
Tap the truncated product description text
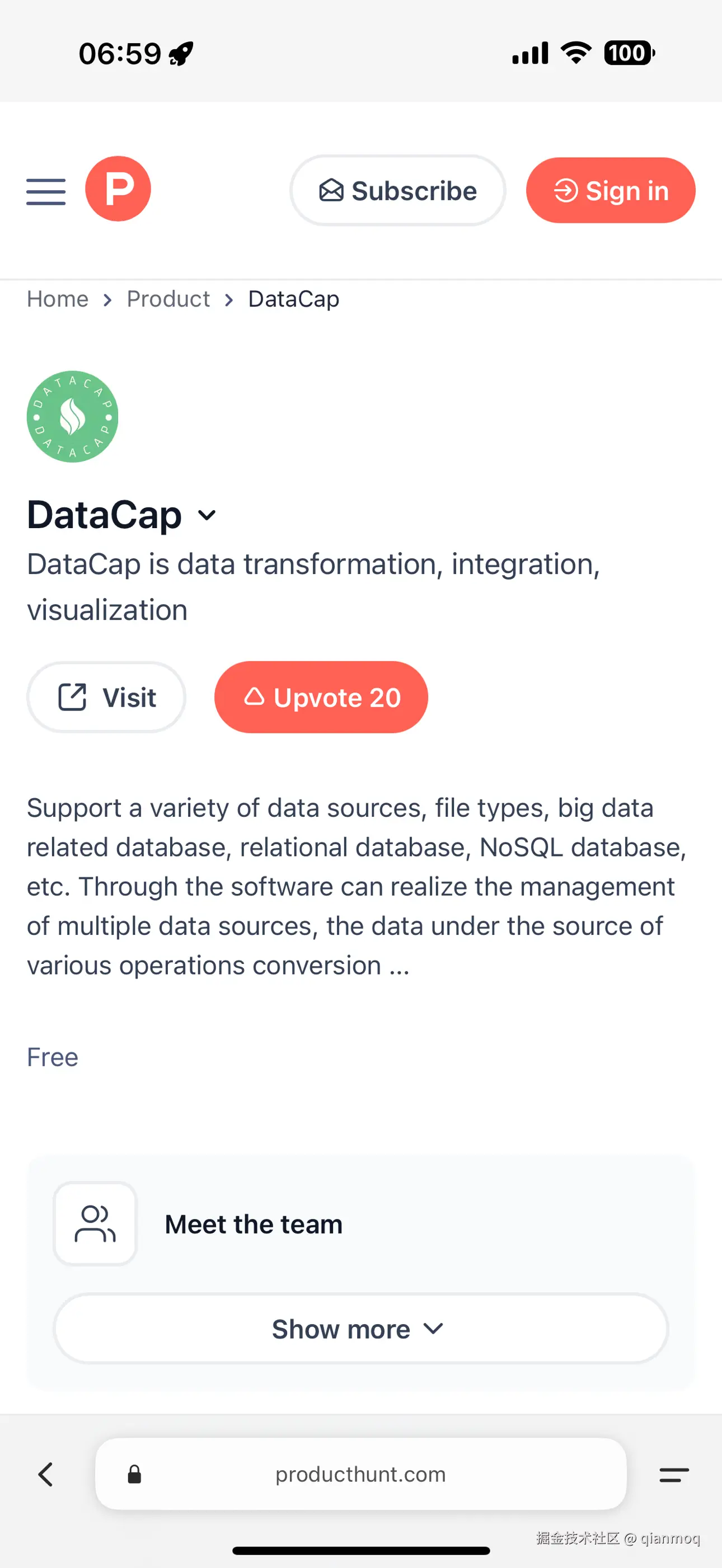coord(356,886)
